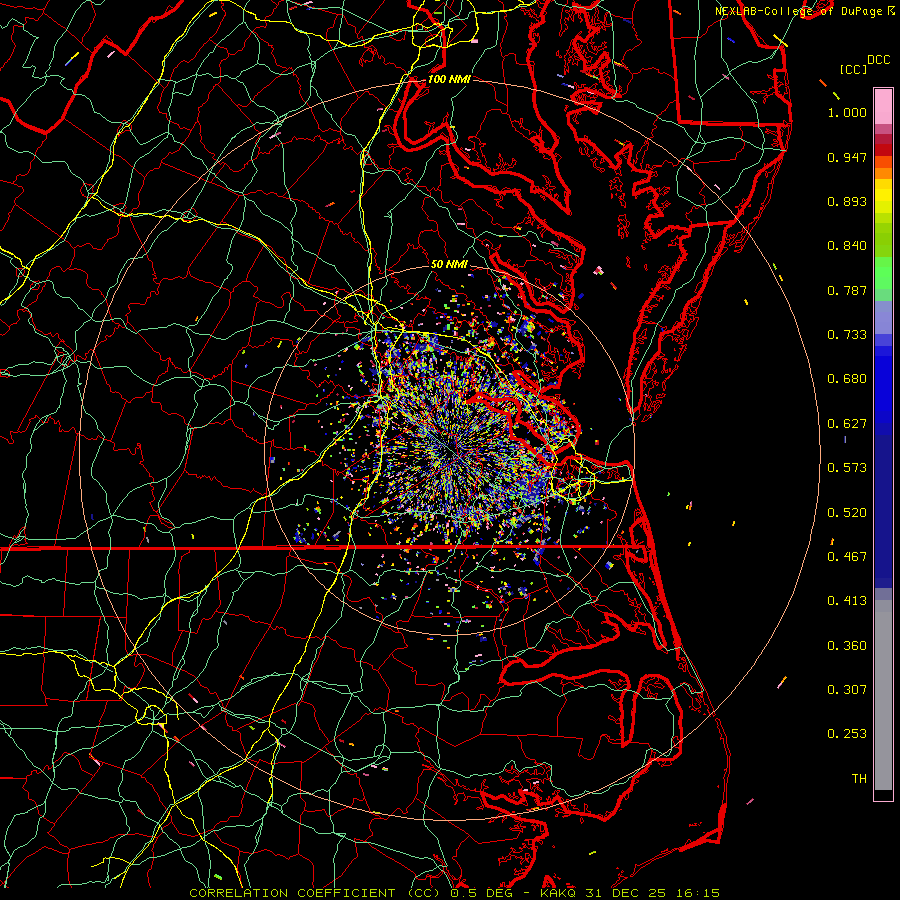Select the 0.307 scale value

coord(847,690)
